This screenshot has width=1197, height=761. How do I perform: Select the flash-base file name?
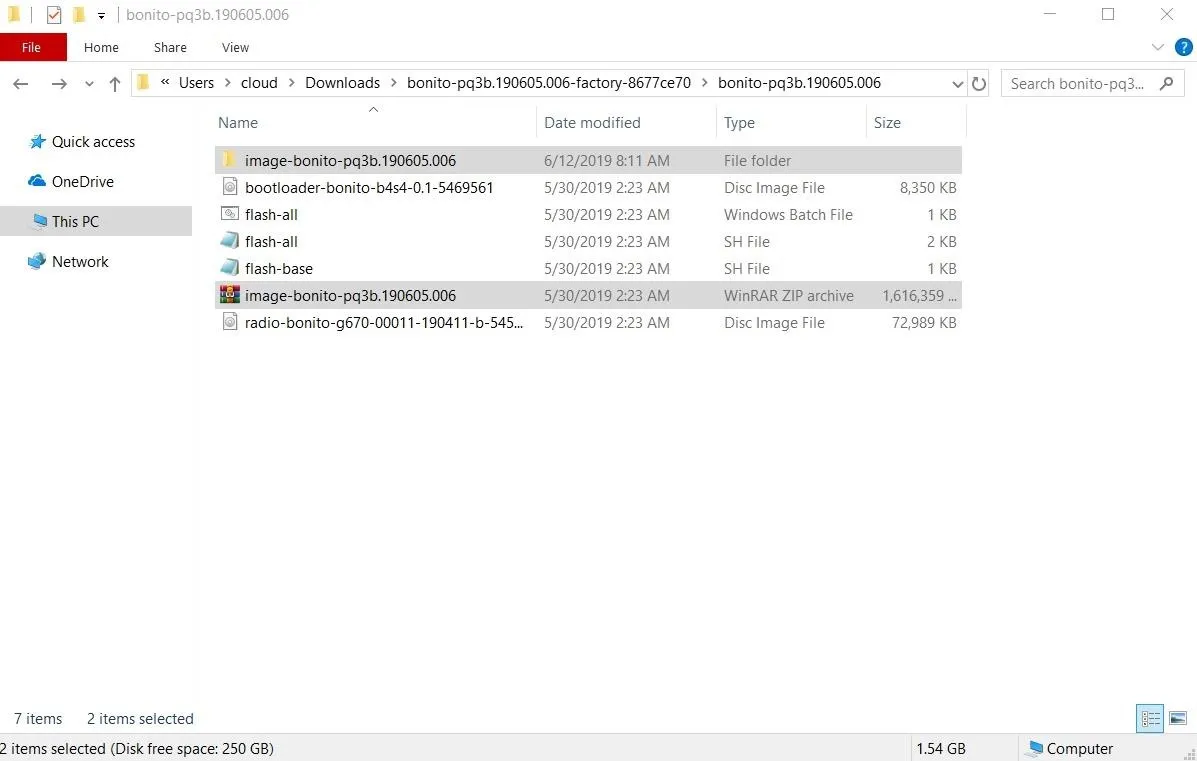279,268
